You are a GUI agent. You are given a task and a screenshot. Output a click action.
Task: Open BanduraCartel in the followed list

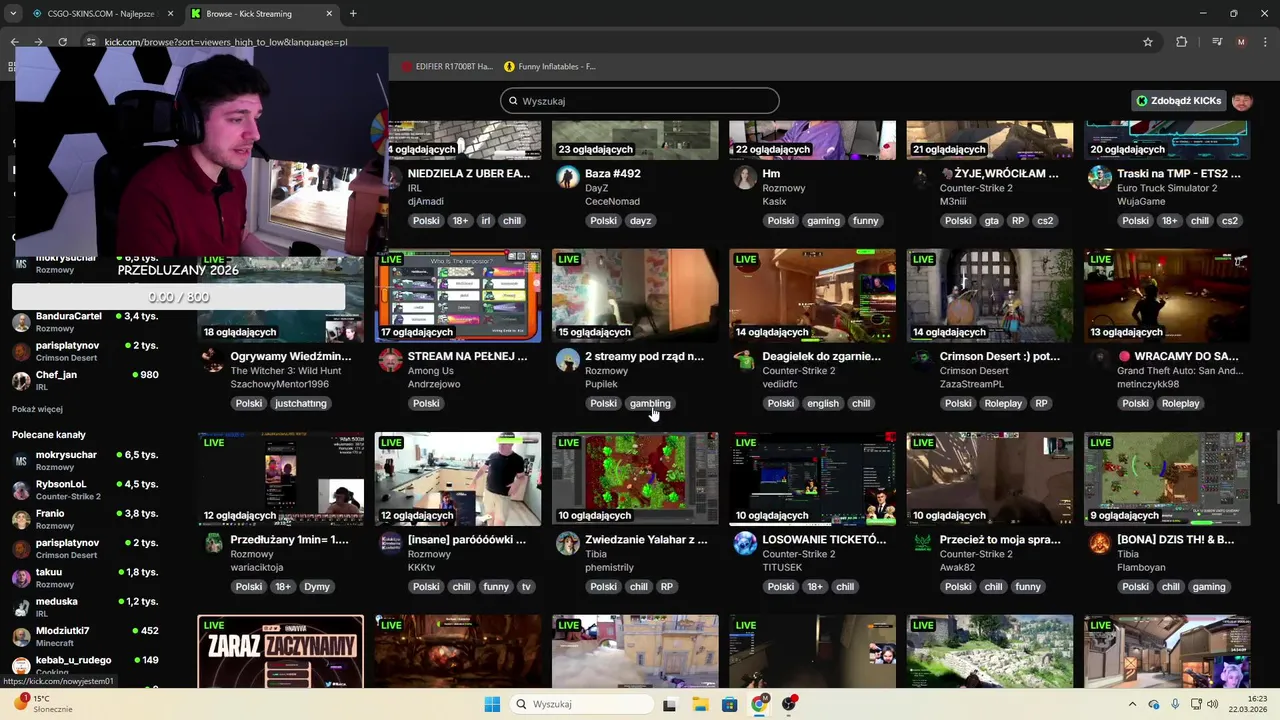click(85, 322)
